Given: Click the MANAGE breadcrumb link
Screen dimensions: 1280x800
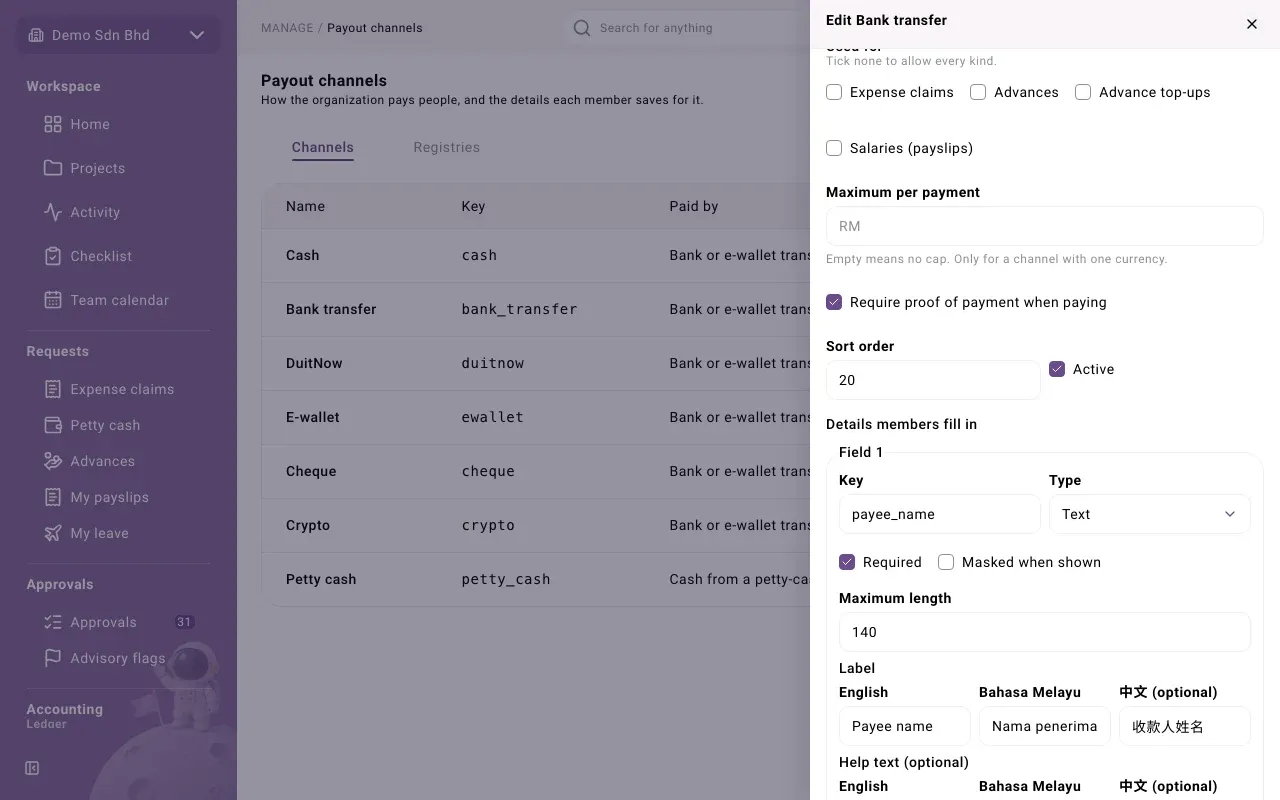Looking at the screenshot, I should coord(287,28).
